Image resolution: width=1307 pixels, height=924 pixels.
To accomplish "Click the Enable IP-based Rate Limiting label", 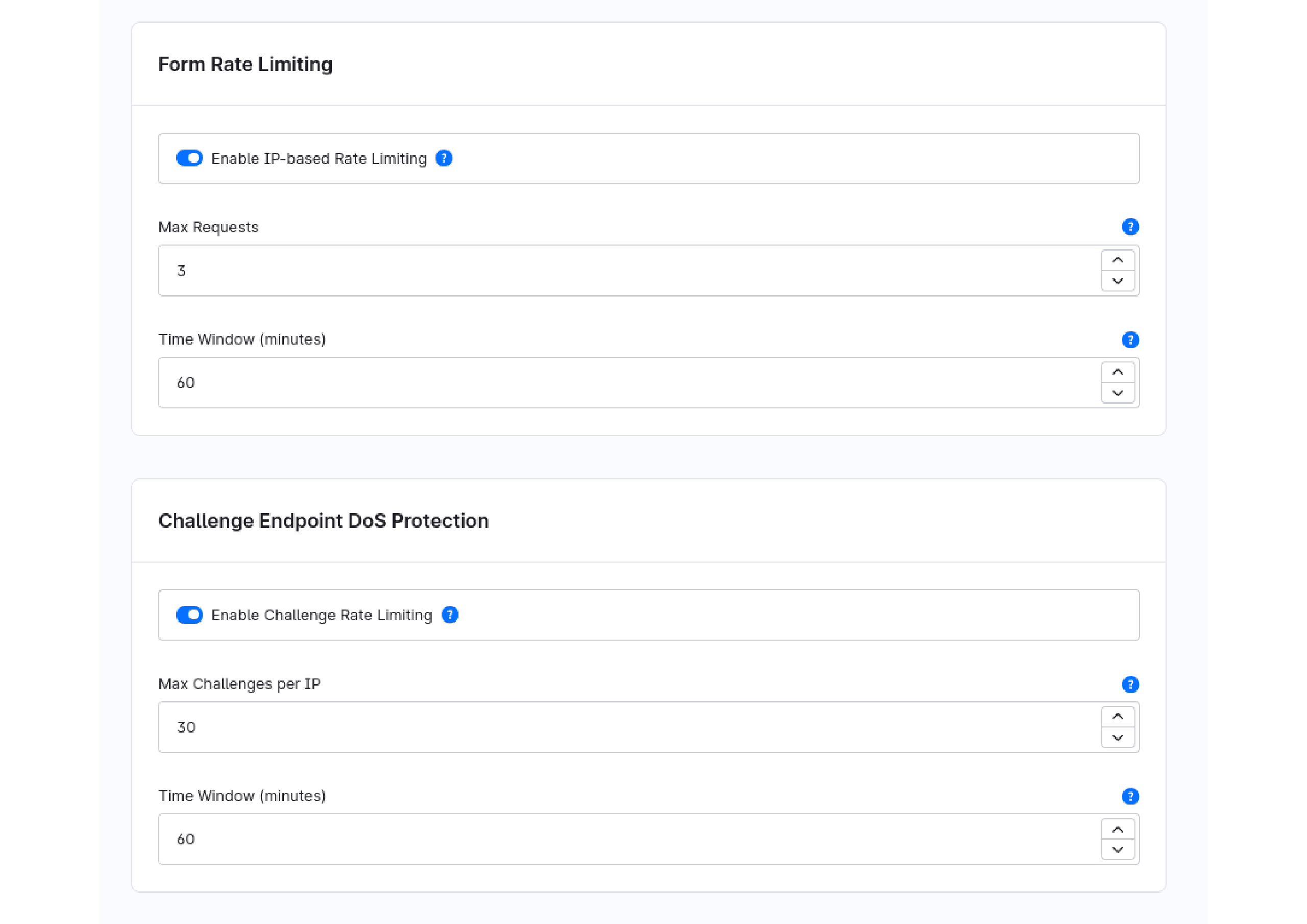I will [319, 158].
